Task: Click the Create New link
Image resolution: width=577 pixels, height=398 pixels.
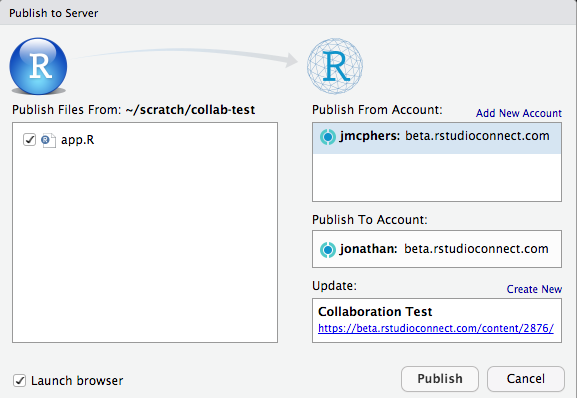Action: click(534, 289)
